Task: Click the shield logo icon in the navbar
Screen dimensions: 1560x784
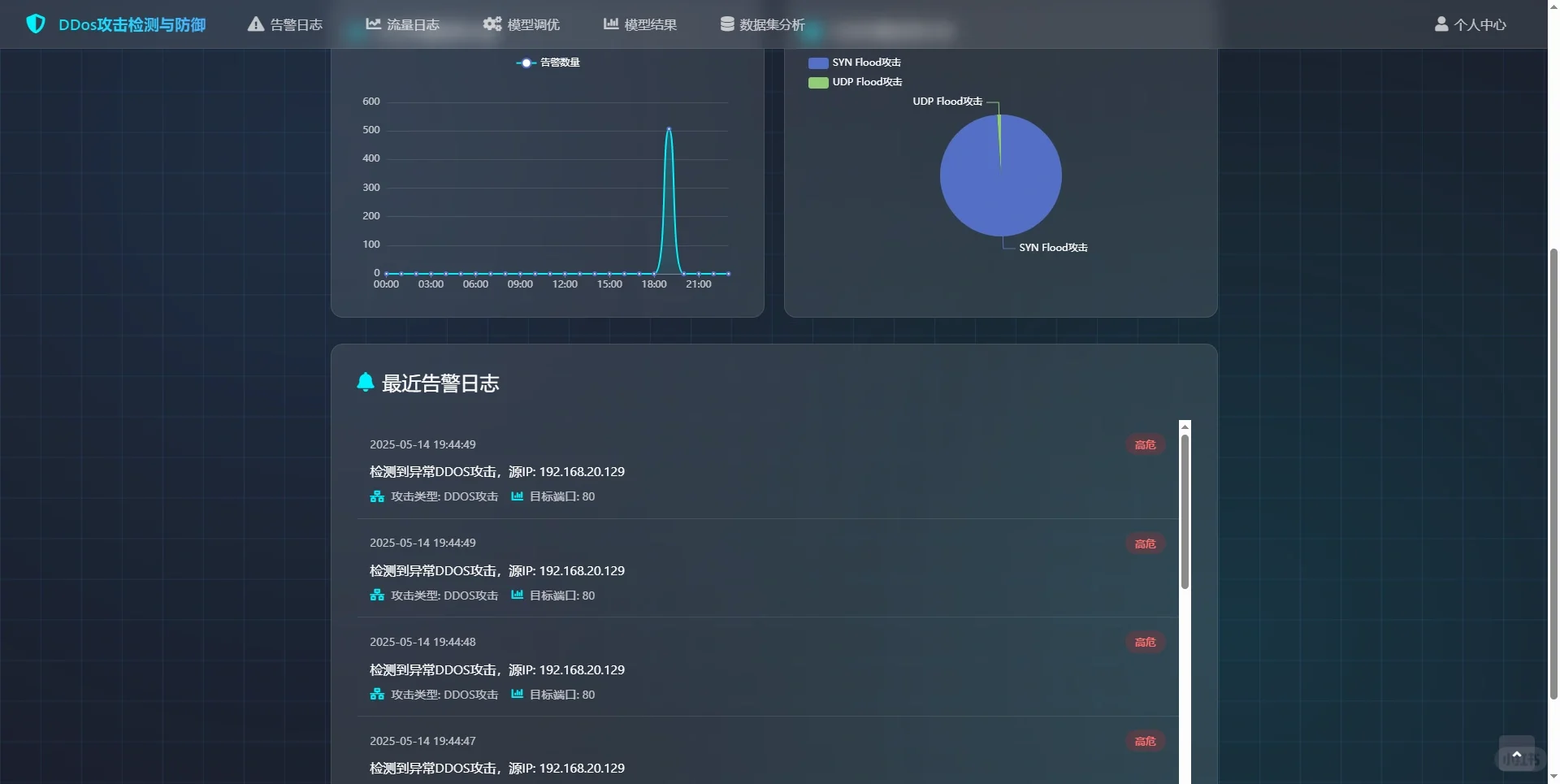Action: pyautogui.click(x=37, y=24)
